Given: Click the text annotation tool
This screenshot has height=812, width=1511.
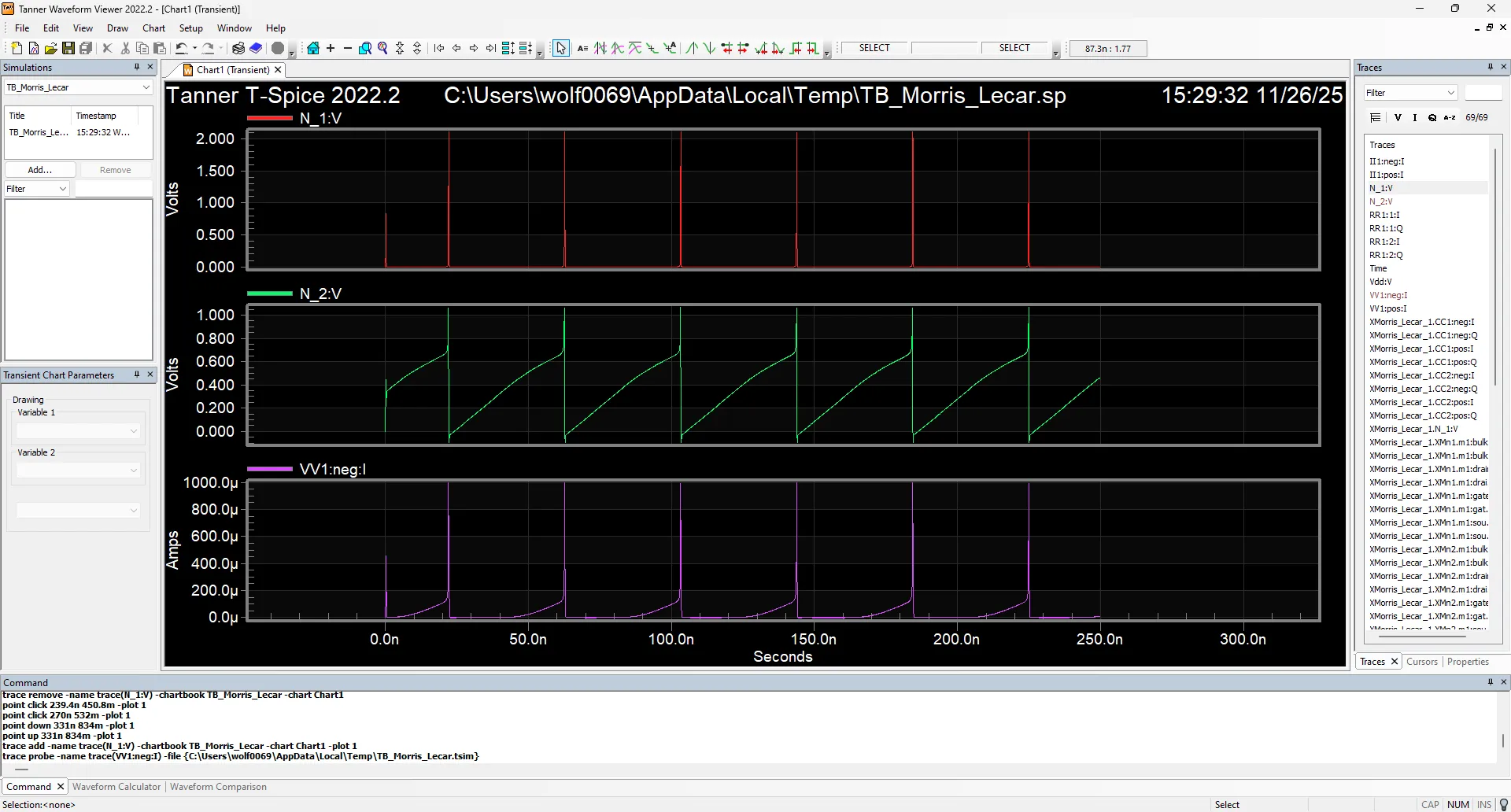Looking at the screenshot, I should point(582,48).
